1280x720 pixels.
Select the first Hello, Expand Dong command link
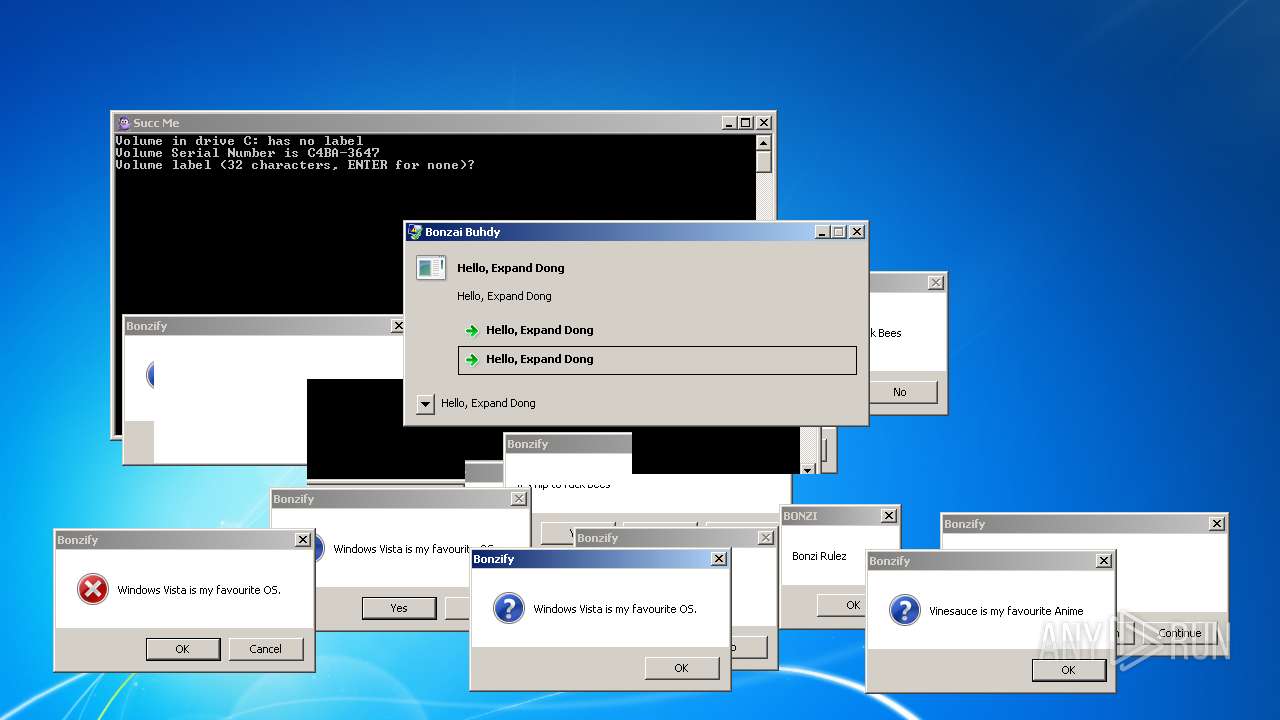[x=657, y=330]
